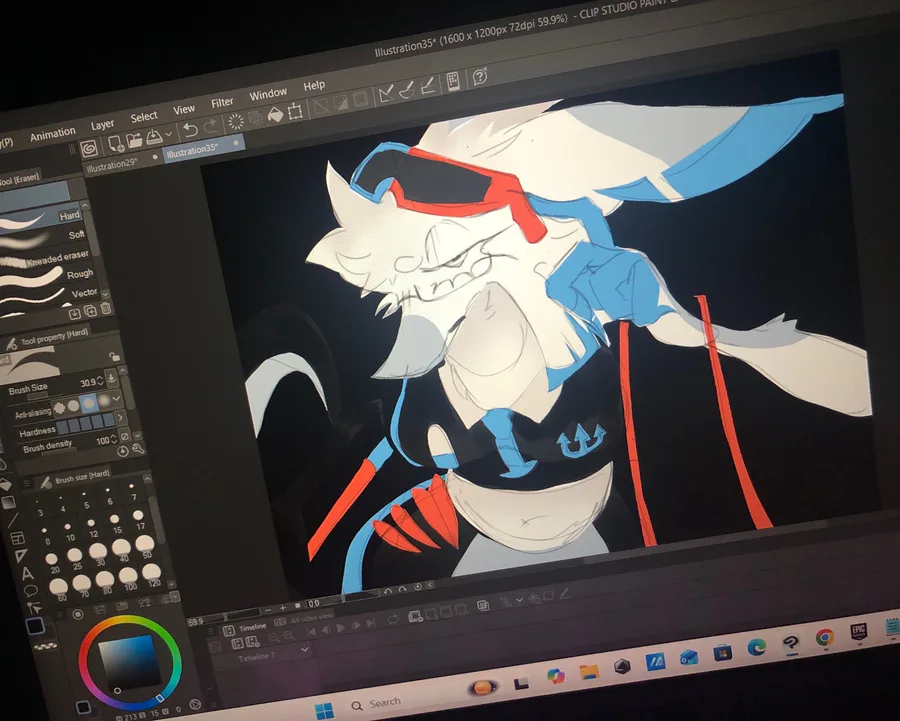Toggle Snap to special ruler icon
Image resolution: width=900 pixels, height=721 pixels.
pos(406,90)
